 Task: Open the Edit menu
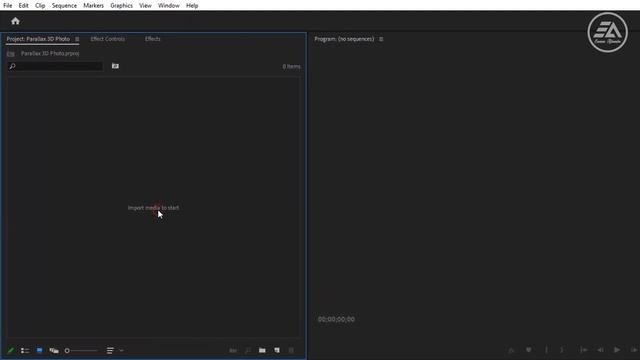23,6
